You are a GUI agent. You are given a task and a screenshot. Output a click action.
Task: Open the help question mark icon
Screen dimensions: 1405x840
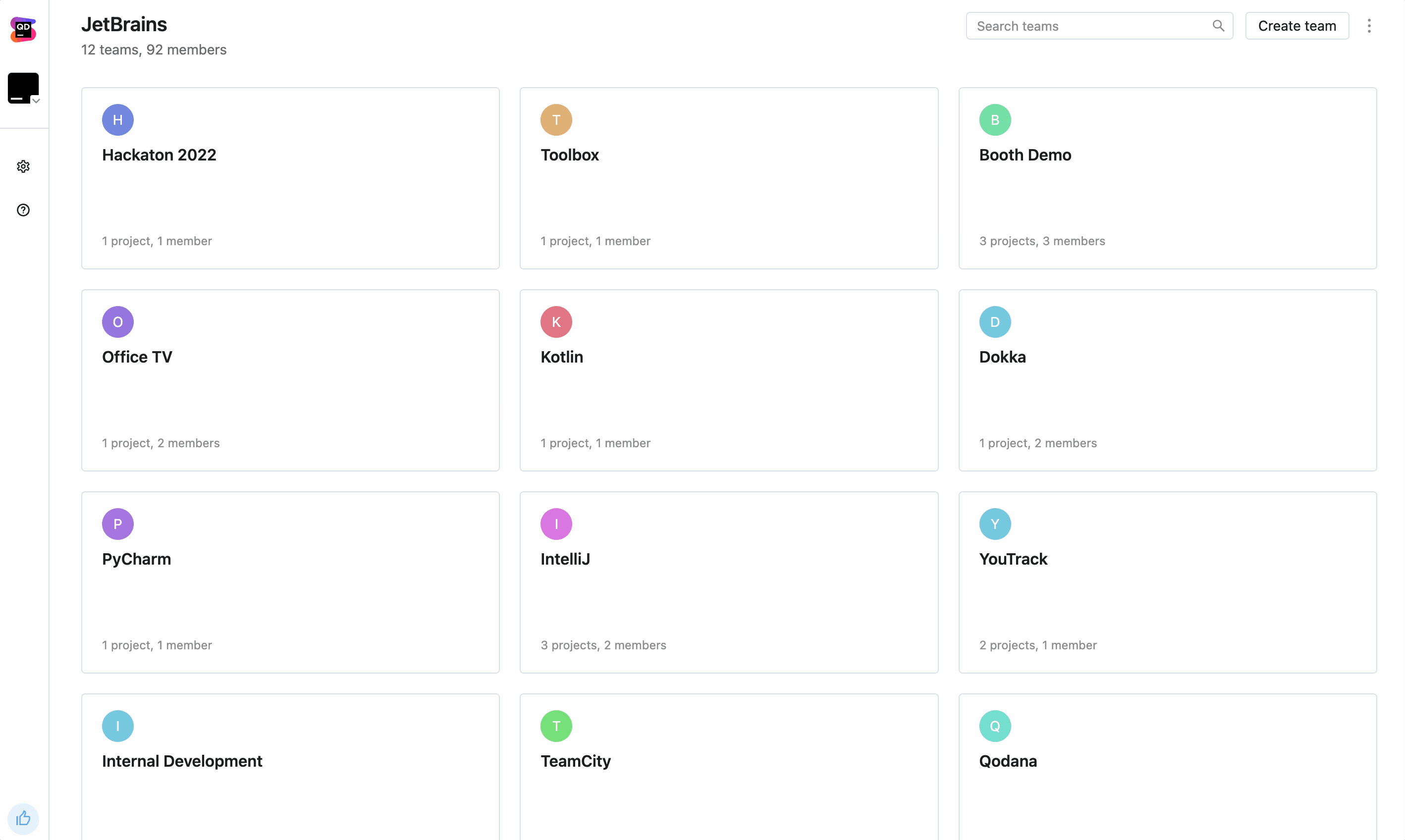pos(23,210)
